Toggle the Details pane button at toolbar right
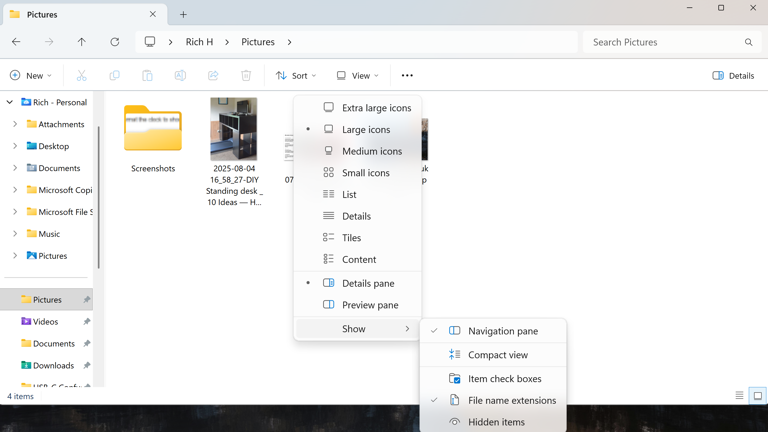Viewport: 768px width, 432px height. [x=733, y=75]
